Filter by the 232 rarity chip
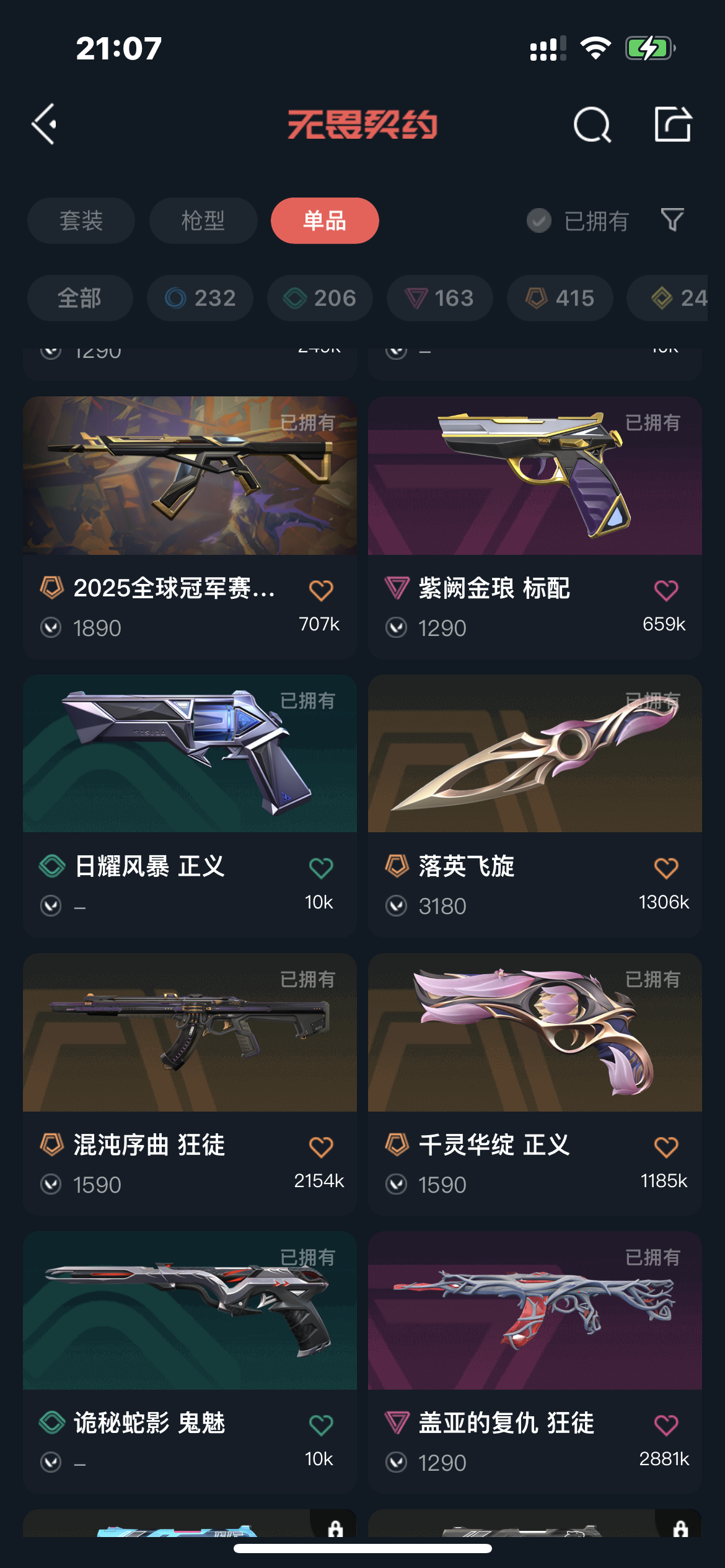 [x=200, y=298]
